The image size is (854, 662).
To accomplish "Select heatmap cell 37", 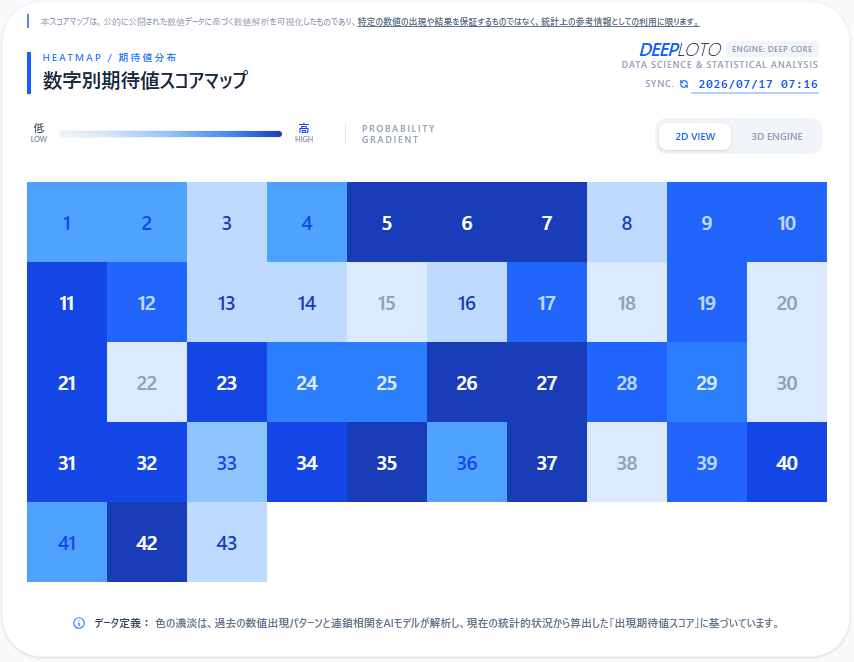I will pos(547,462).
